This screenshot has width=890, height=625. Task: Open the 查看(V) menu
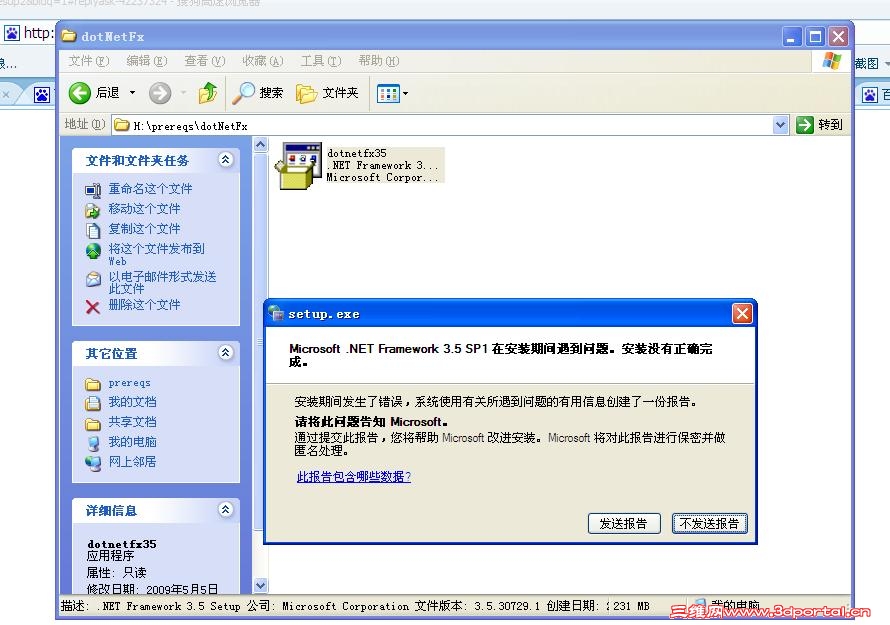204,61
